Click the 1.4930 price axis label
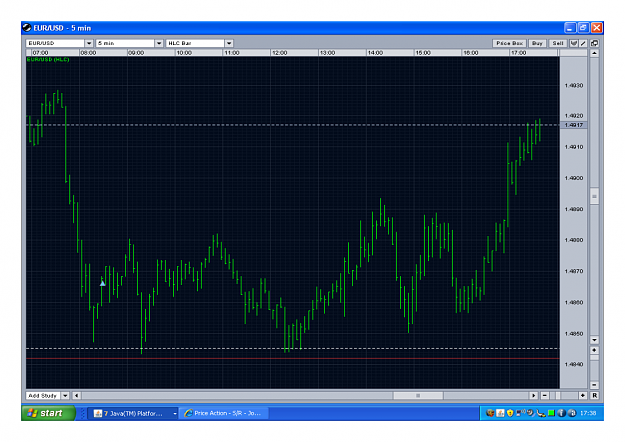The image size is (625, 442). (574, 85)
